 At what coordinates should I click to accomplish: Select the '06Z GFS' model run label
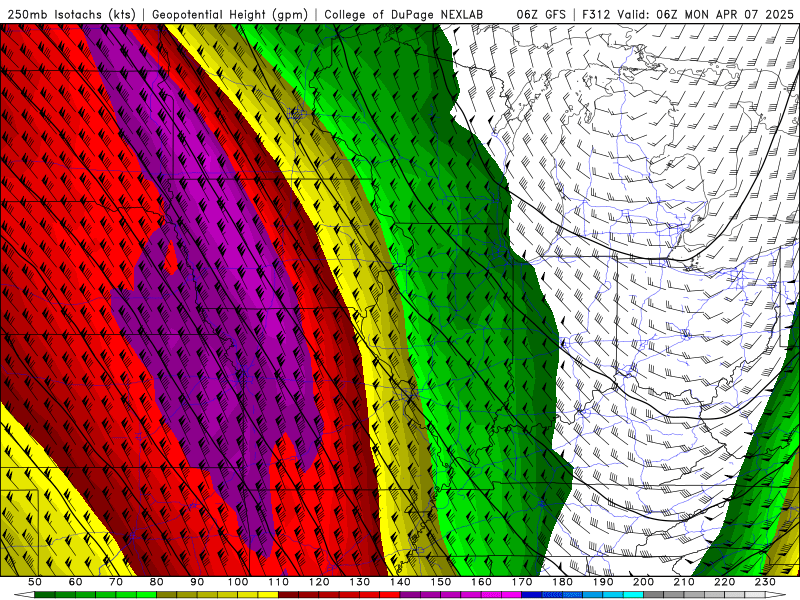pos(541,14)
